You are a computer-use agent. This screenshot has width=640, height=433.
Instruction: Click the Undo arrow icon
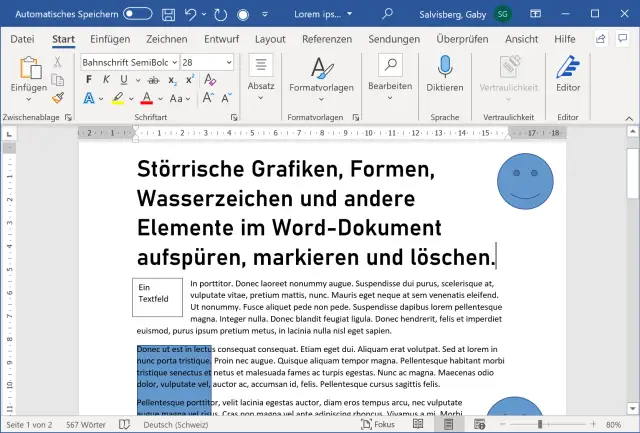click(192, 15)
